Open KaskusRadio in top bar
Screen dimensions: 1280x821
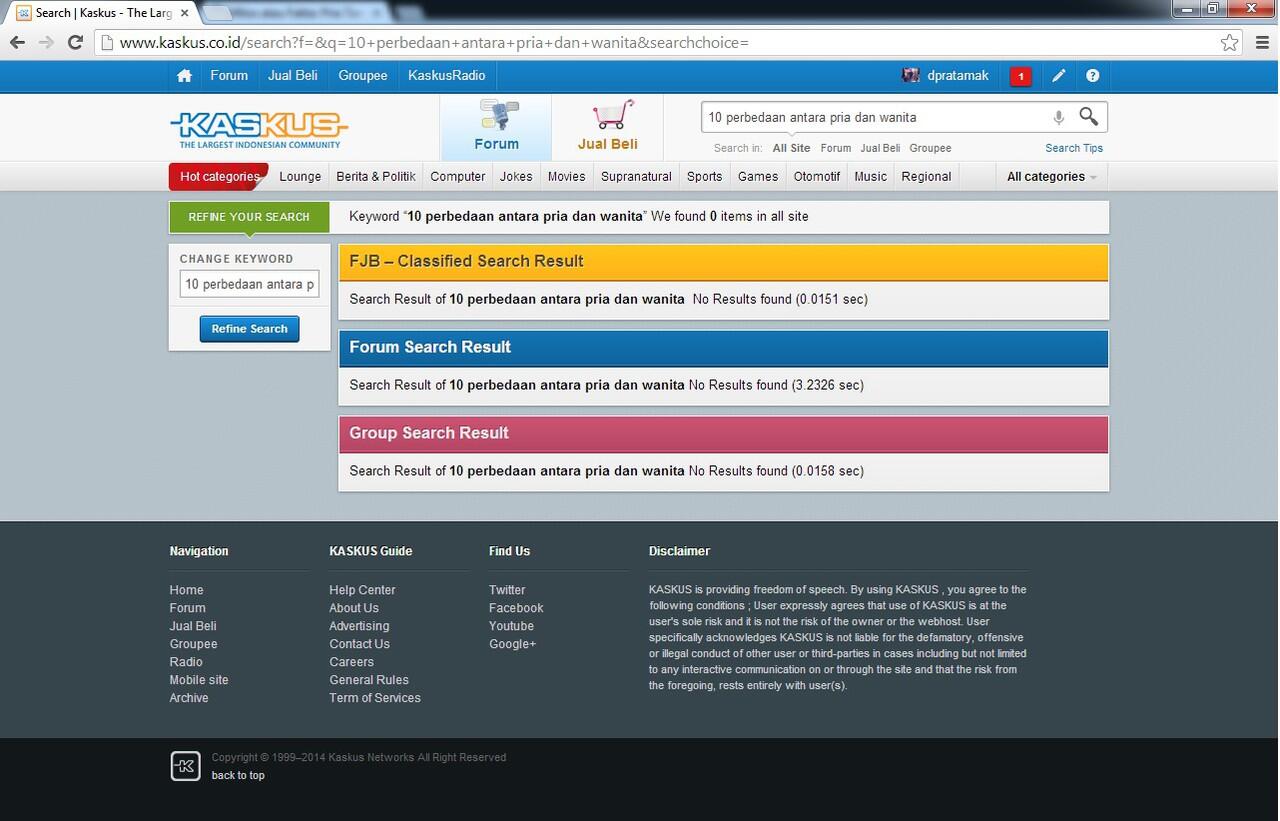click(447, 76)
